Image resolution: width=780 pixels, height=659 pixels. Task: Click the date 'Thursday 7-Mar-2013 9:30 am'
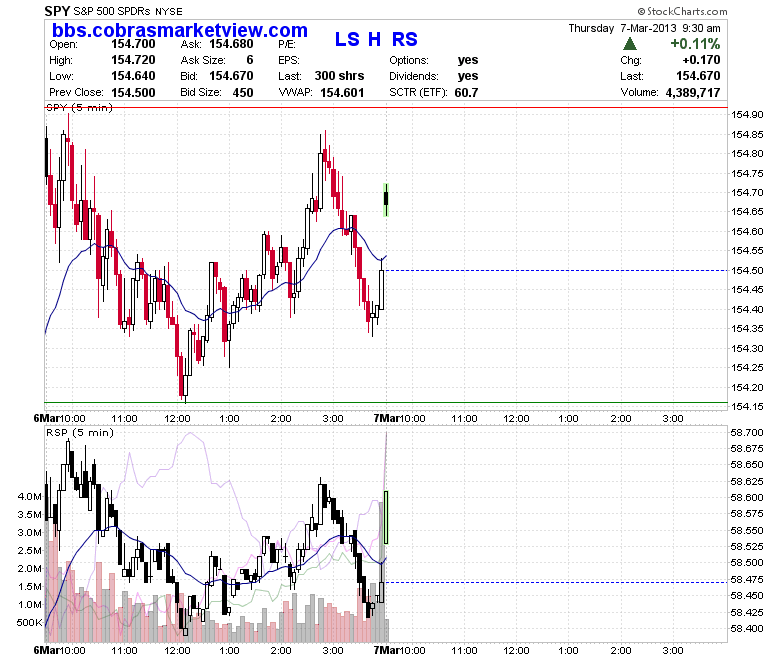pos(644,28)
